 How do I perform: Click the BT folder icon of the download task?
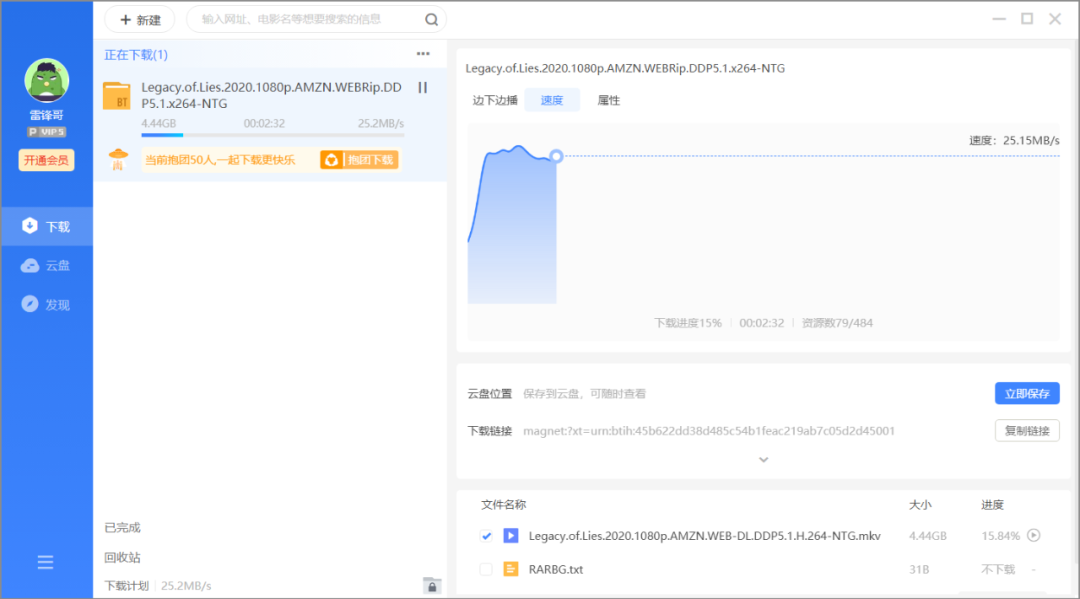(117, 96)
